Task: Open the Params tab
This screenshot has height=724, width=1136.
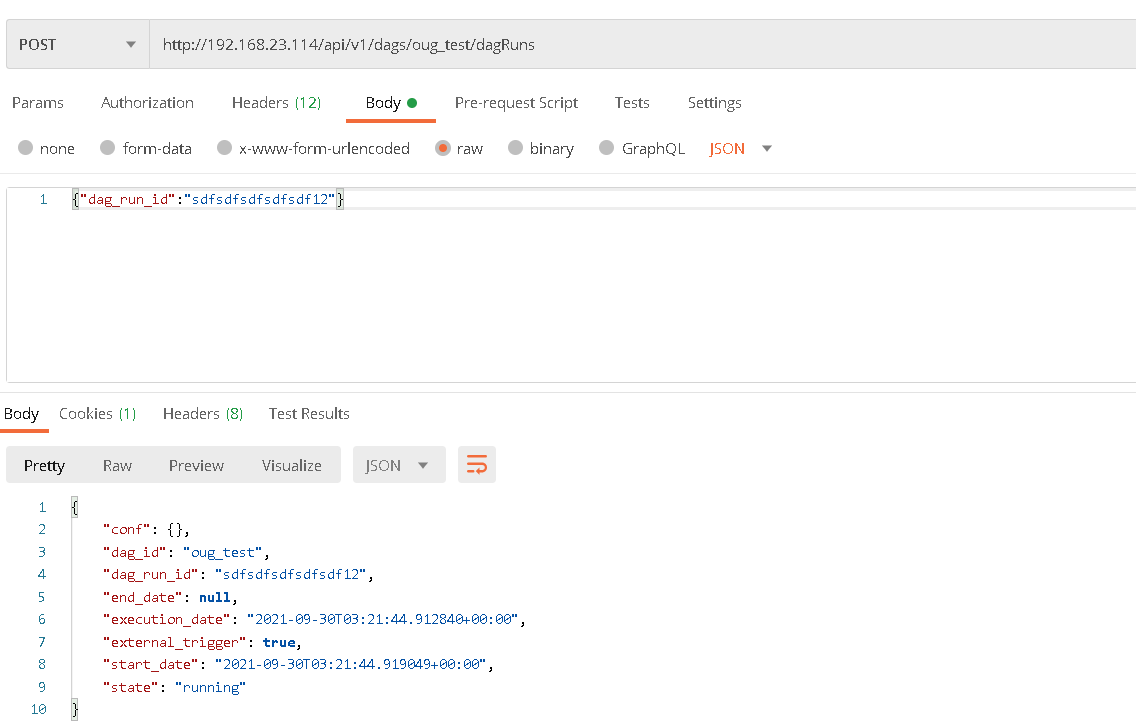Action: pos(38,103)
